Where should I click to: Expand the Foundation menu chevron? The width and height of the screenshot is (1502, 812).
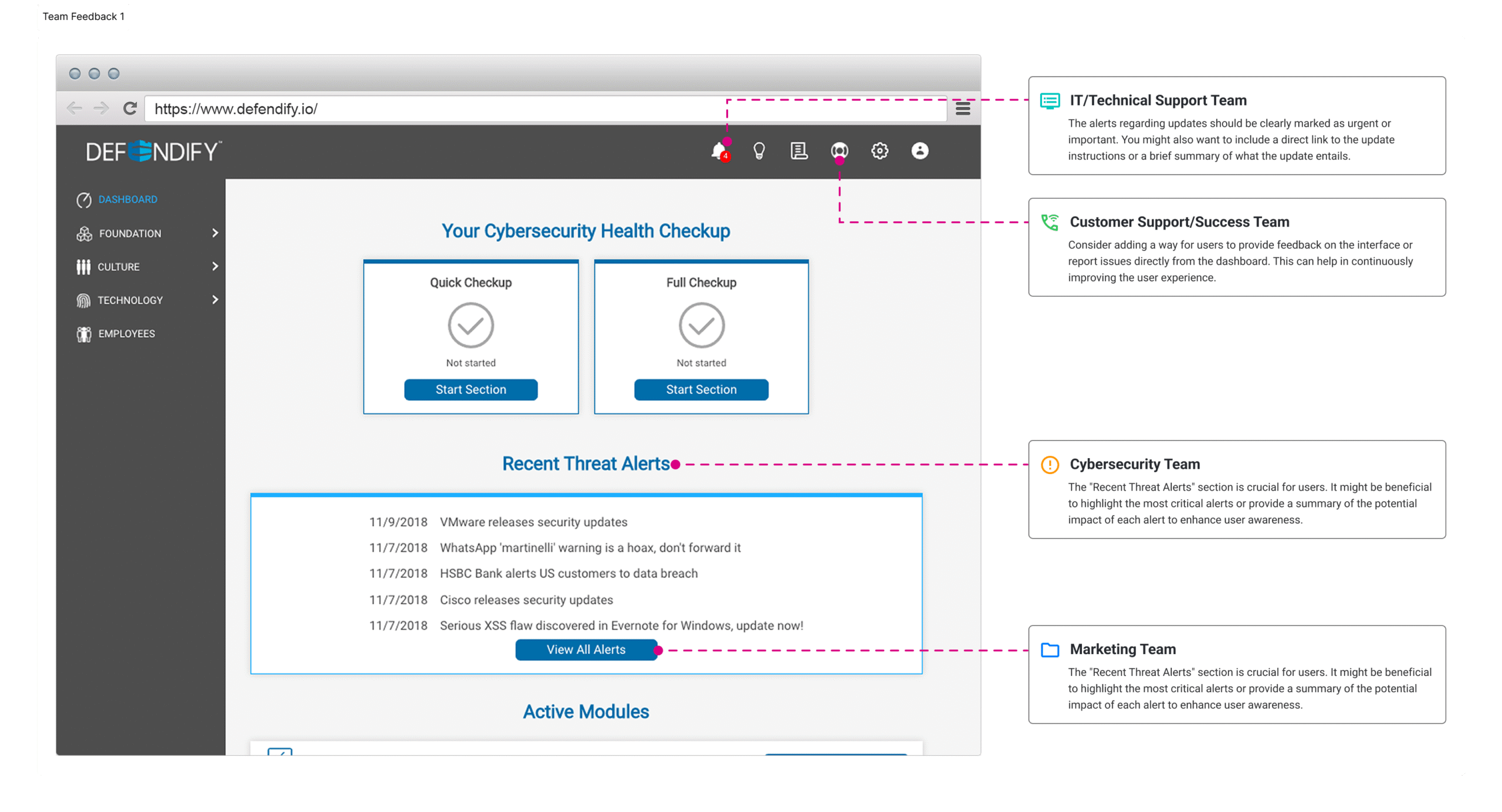point(215,233)
